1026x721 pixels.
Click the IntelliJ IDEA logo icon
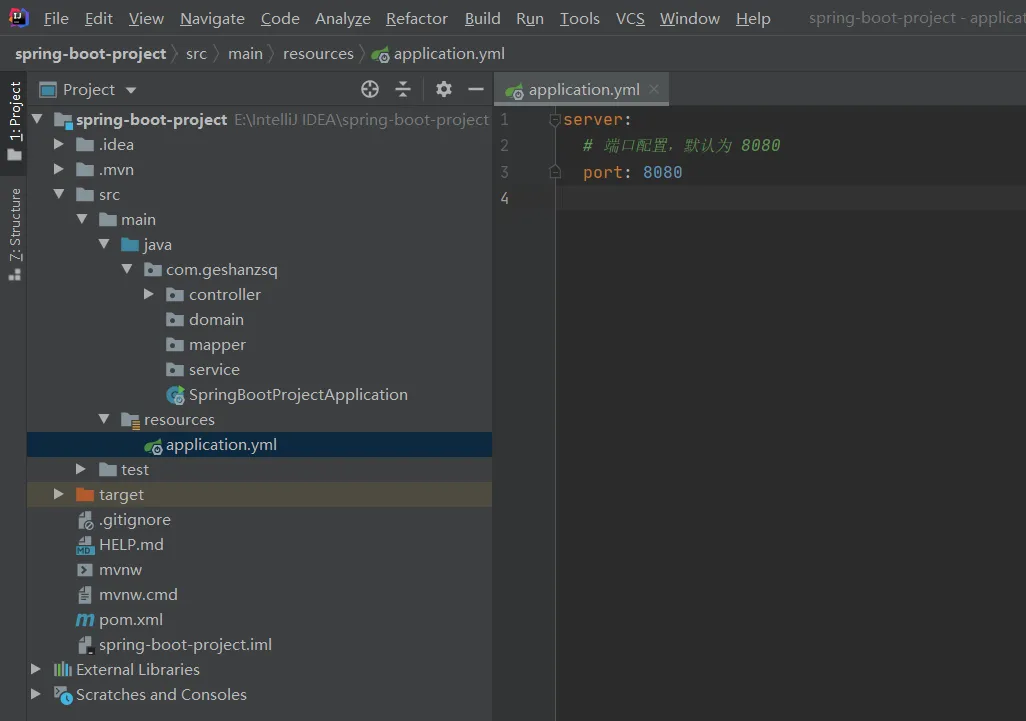point(18,18)
